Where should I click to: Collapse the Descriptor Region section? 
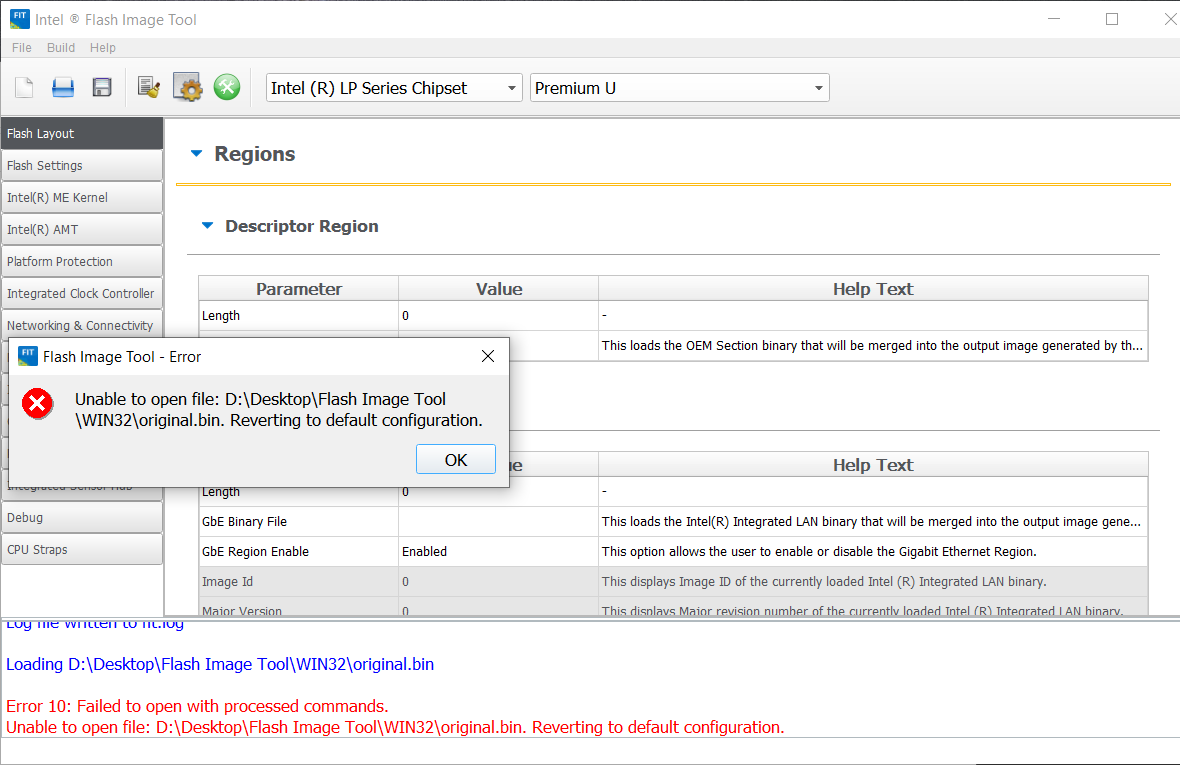click(x=208, y=226)
